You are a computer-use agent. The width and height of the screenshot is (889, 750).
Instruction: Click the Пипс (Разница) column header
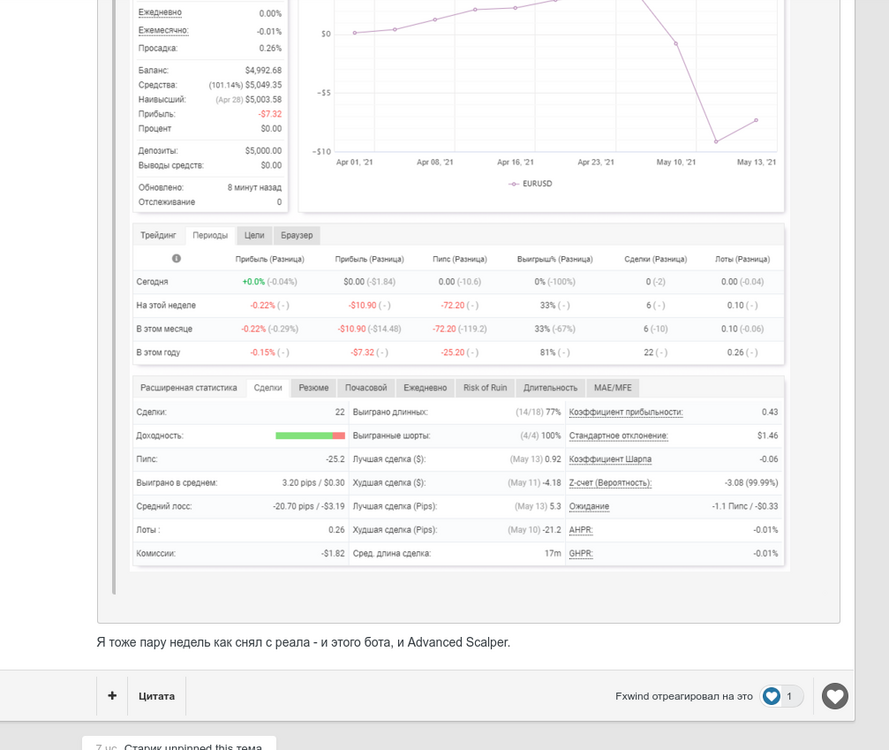point(459,259)
